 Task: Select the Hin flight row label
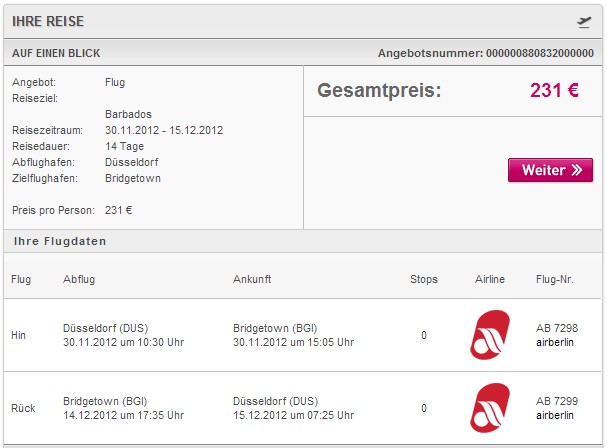click(19, 335)
